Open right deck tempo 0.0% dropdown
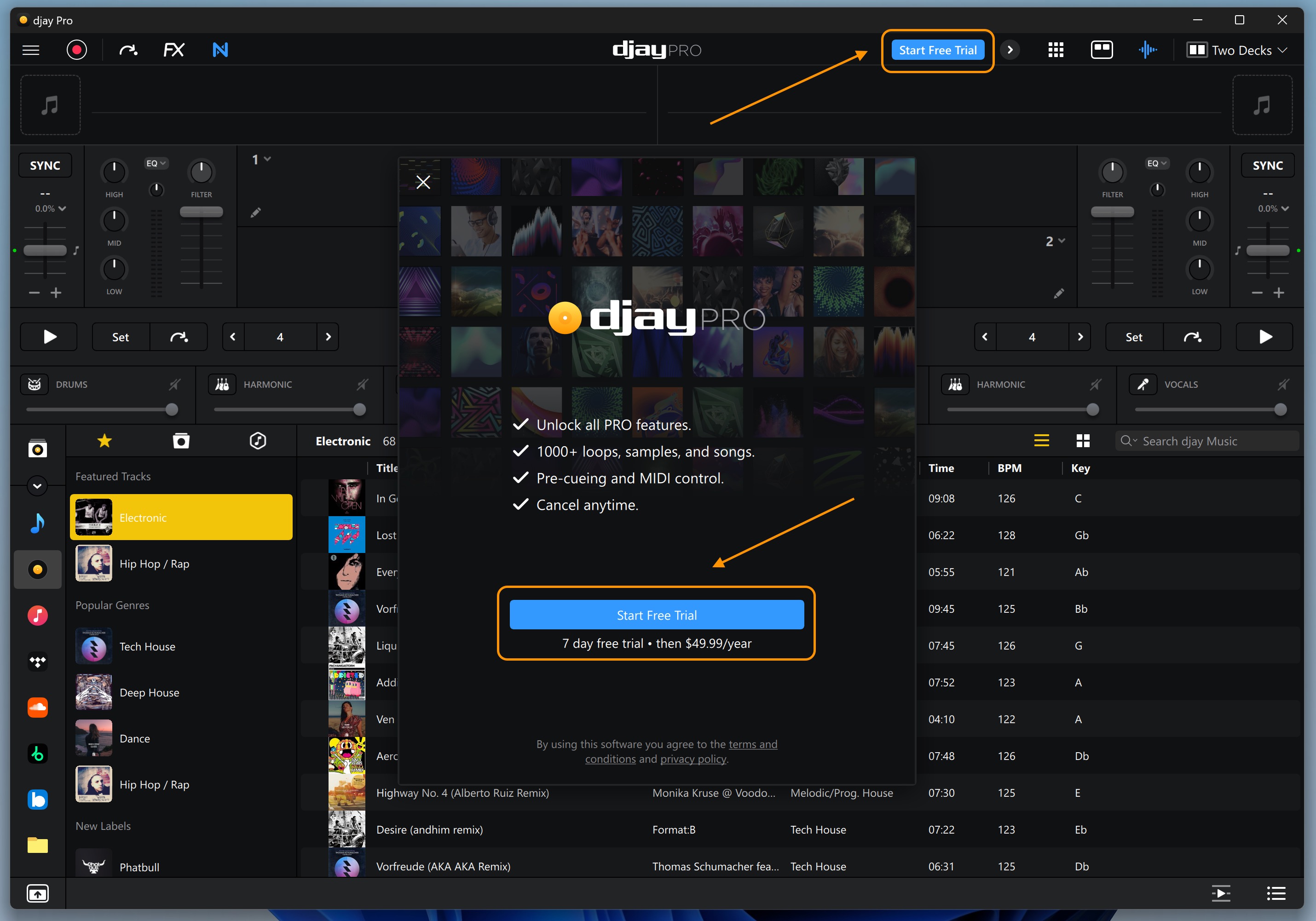Screen dimensions: 1316x921 (x=1273, y=208)
